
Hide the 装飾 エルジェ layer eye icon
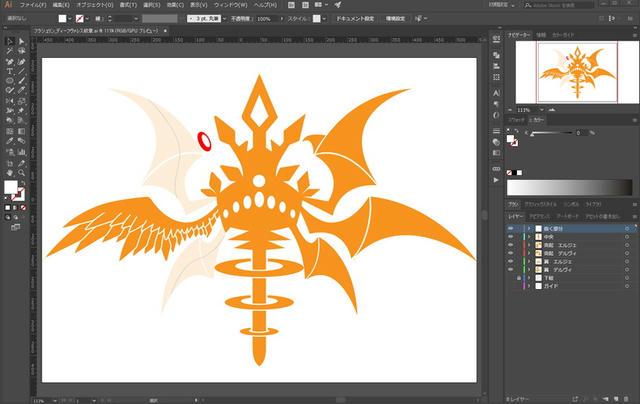(x=511, y=245)
